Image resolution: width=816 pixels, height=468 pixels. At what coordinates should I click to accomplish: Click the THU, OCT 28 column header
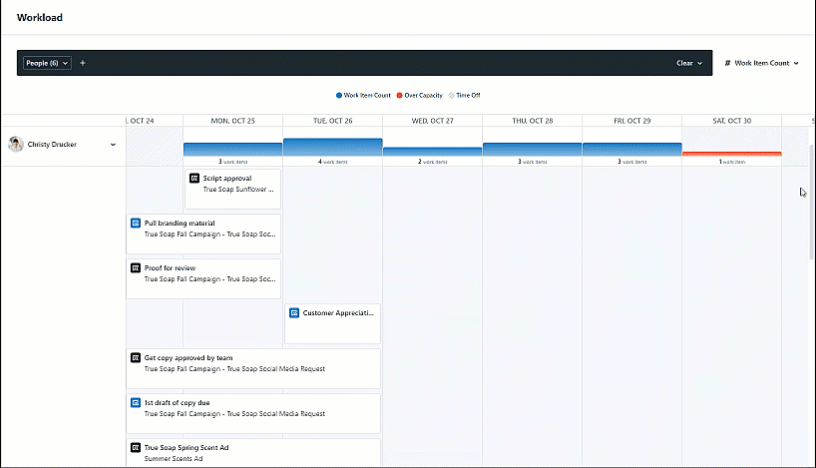pyautogui.click(x=532, y=121)
